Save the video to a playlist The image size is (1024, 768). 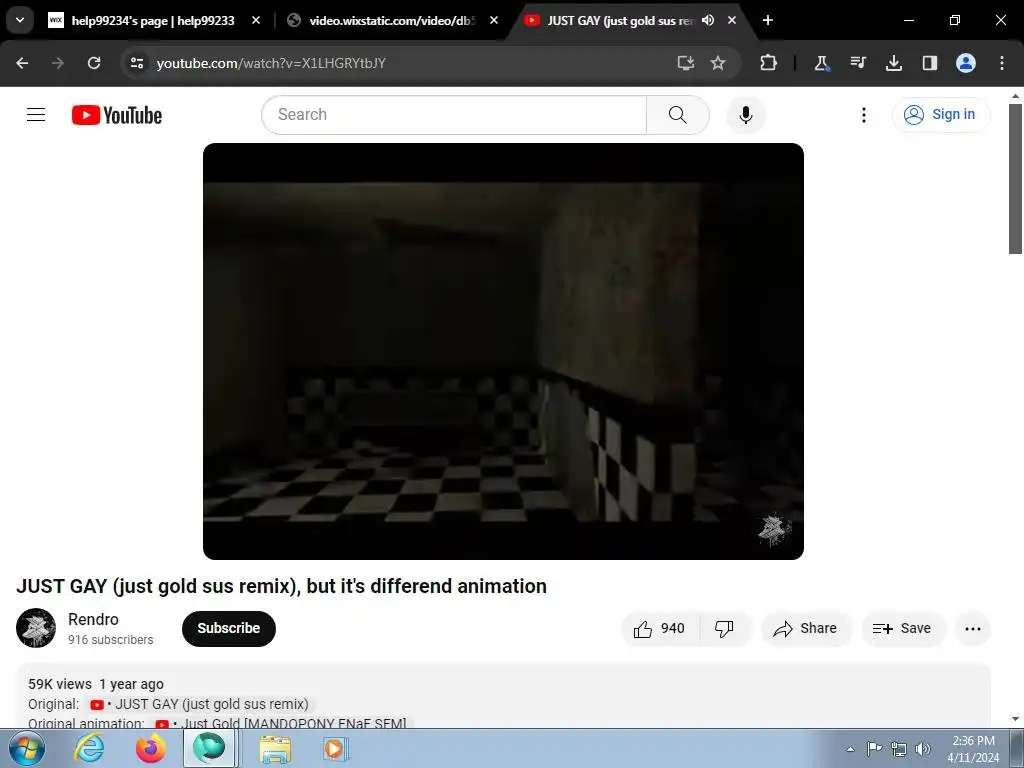(x=902, y=628)
